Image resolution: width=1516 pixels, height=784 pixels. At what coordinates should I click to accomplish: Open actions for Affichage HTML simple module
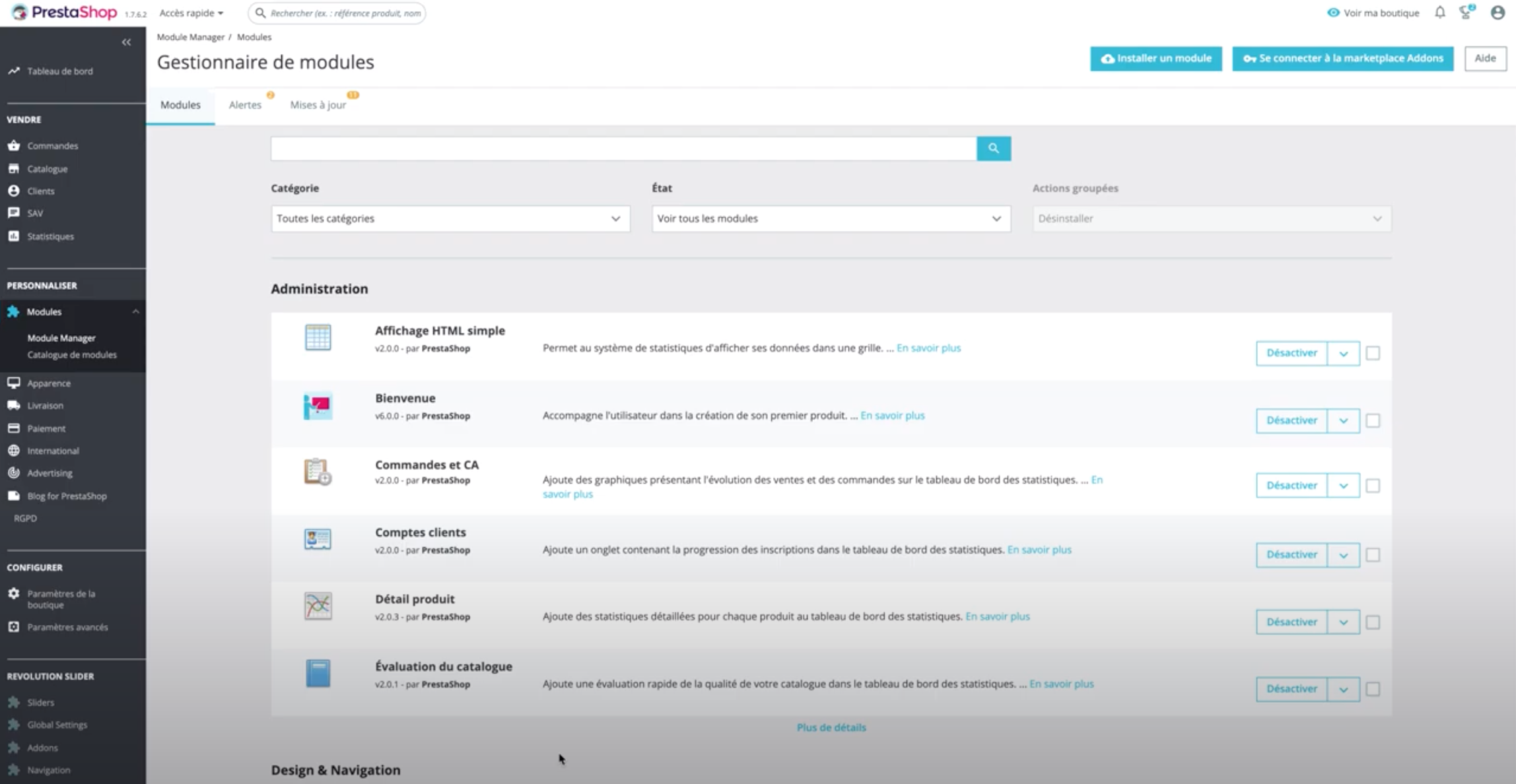[x=1342, y=353]
